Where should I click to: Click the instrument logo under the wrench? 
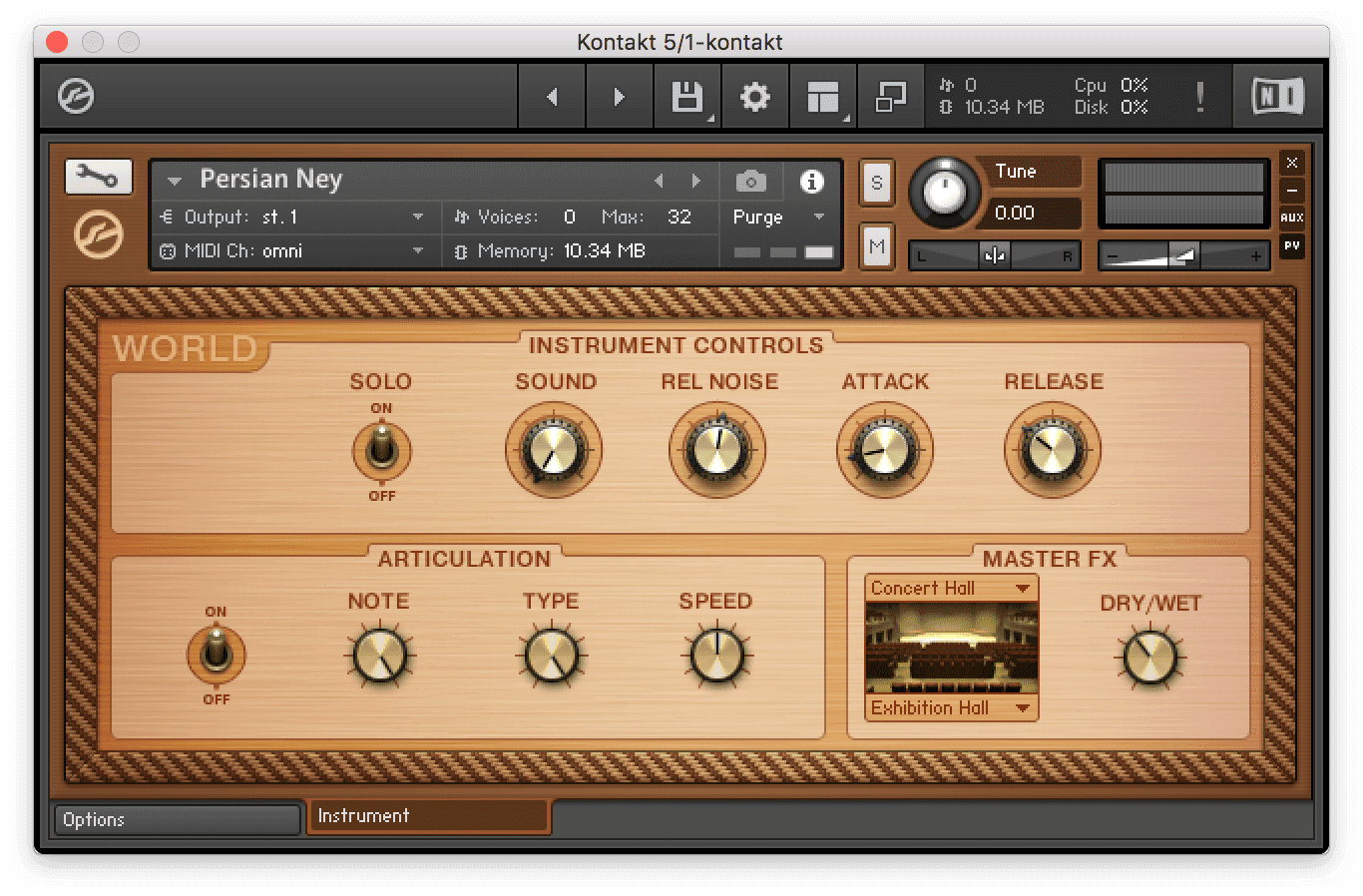pyautogui.click(x=98, y=236)
